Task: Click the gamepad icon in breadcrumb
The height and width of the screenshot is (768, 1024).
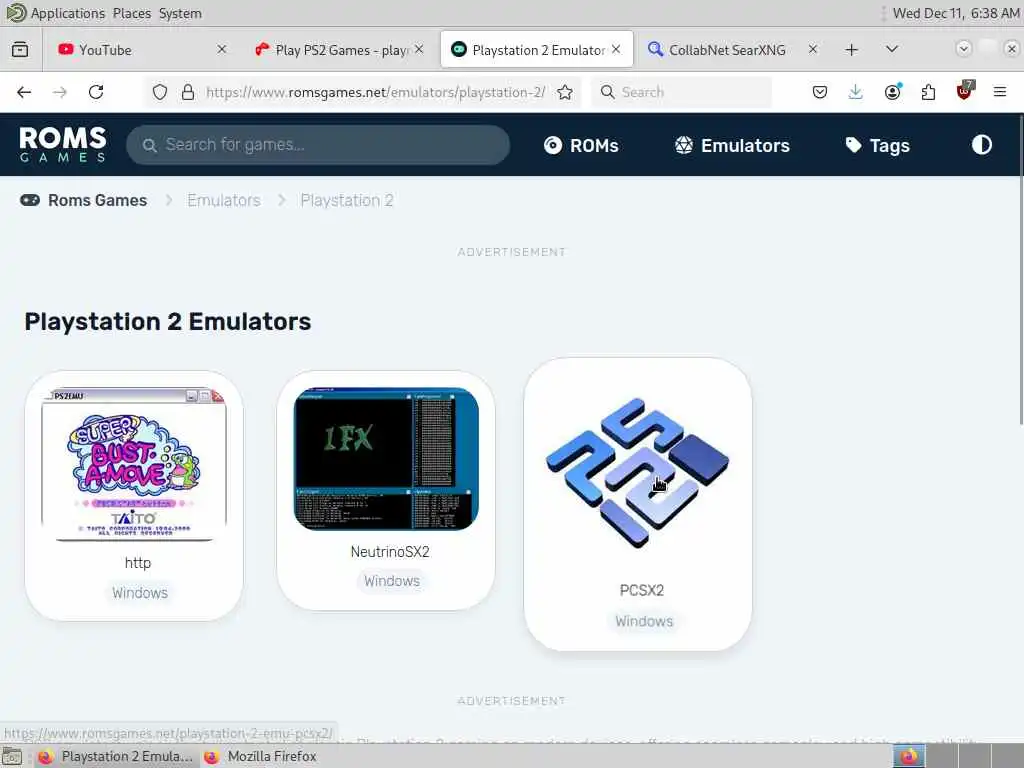Action: (x=30, y=200)
